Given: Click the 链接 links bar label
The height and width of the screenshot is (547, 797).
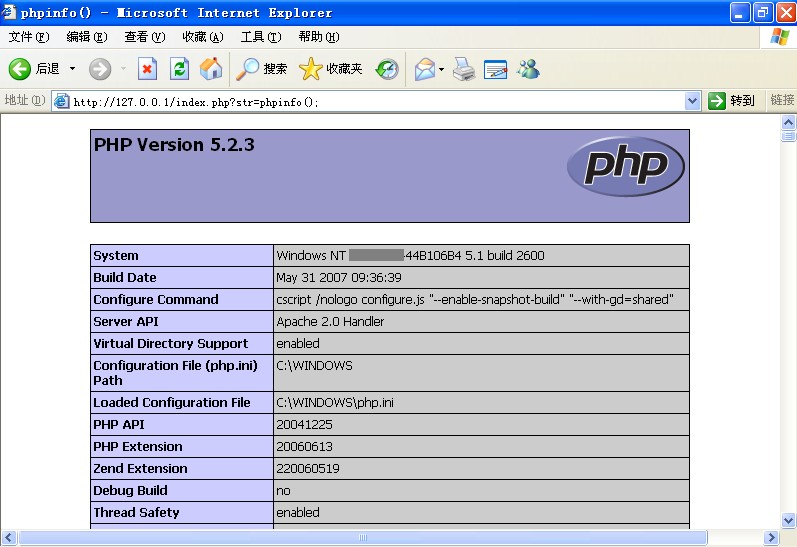Looking at the screenshot, I should pos(782,100).
